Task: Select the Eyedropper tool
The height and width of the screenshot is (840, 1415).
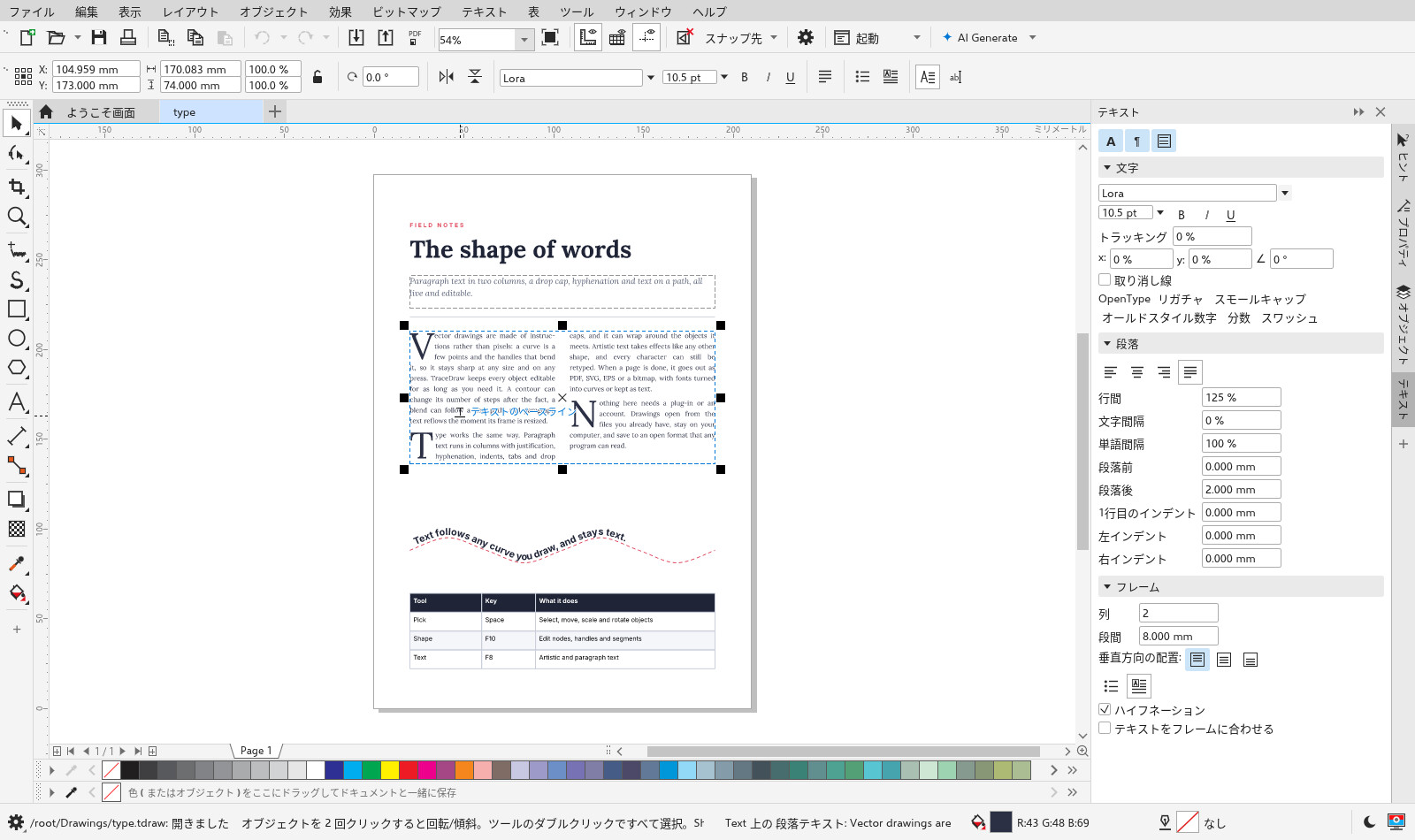Action: pyautogui.click(x=16, y=564)
